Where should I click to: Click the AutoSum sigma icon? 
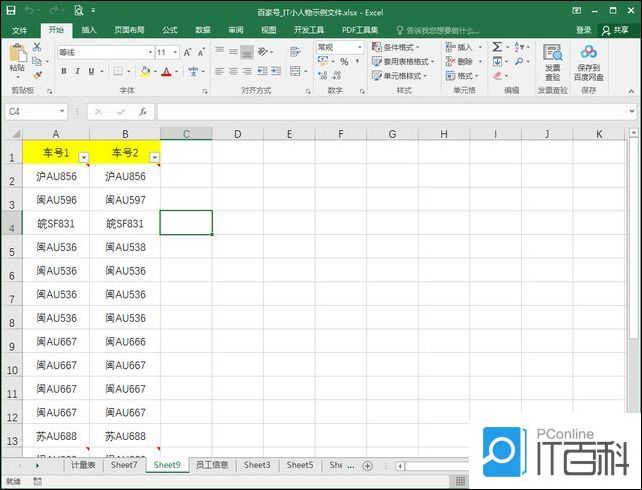pos(497,47)
